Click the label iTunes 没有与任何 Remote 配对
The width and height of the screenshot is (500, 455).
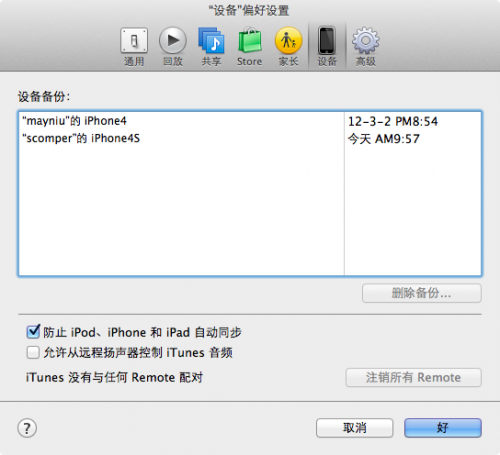point(114,378)
